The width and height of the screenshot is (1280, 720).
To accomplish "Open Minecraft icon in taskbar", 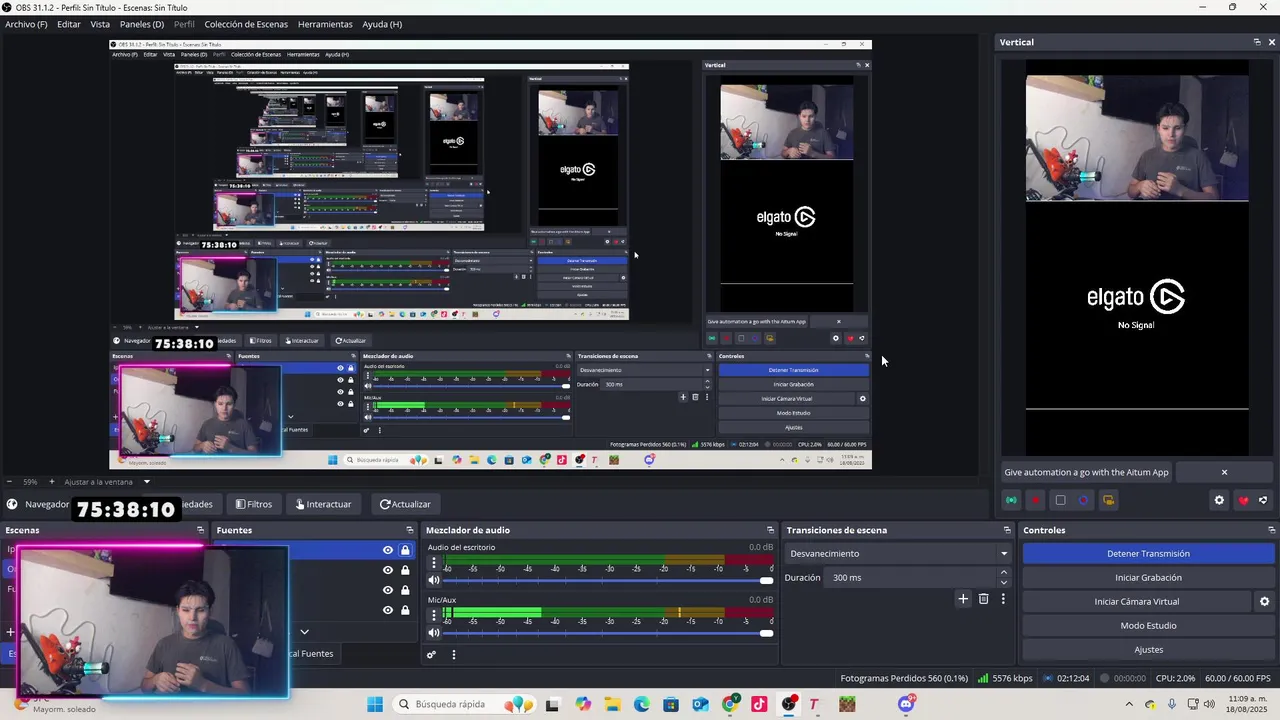I will point(847,704).
